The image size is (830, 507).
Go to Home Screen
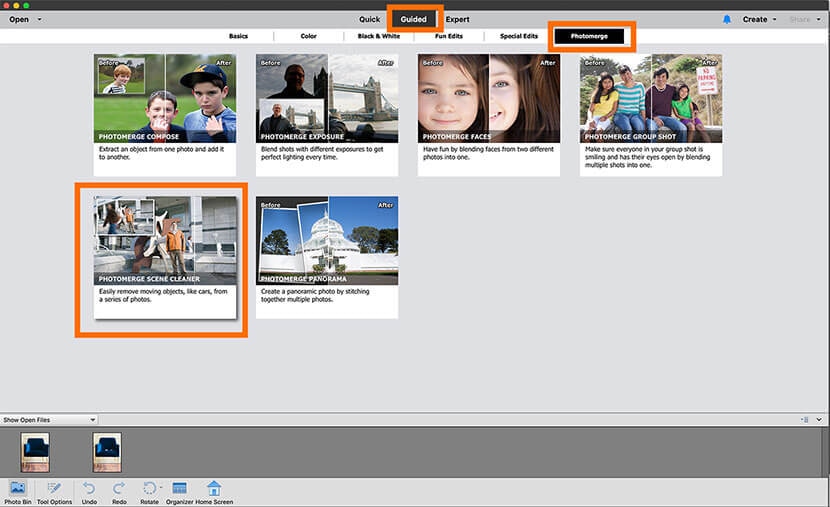click(x=214, y=489)
